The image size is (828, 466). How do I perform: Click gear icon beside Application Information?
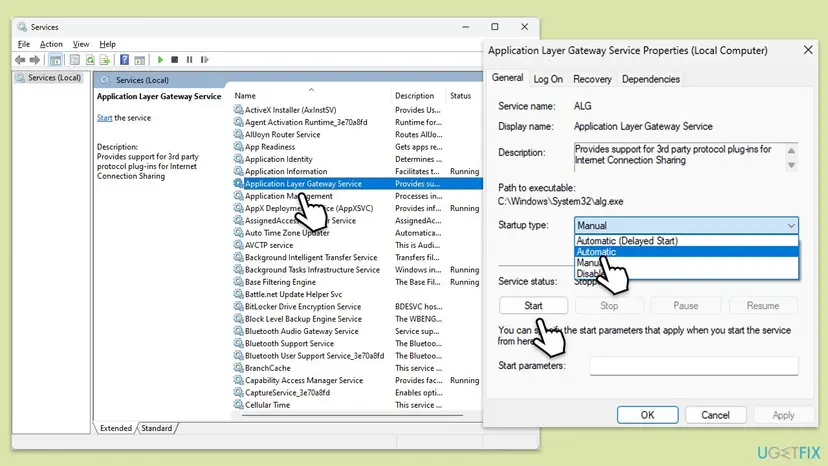point(238,171)
